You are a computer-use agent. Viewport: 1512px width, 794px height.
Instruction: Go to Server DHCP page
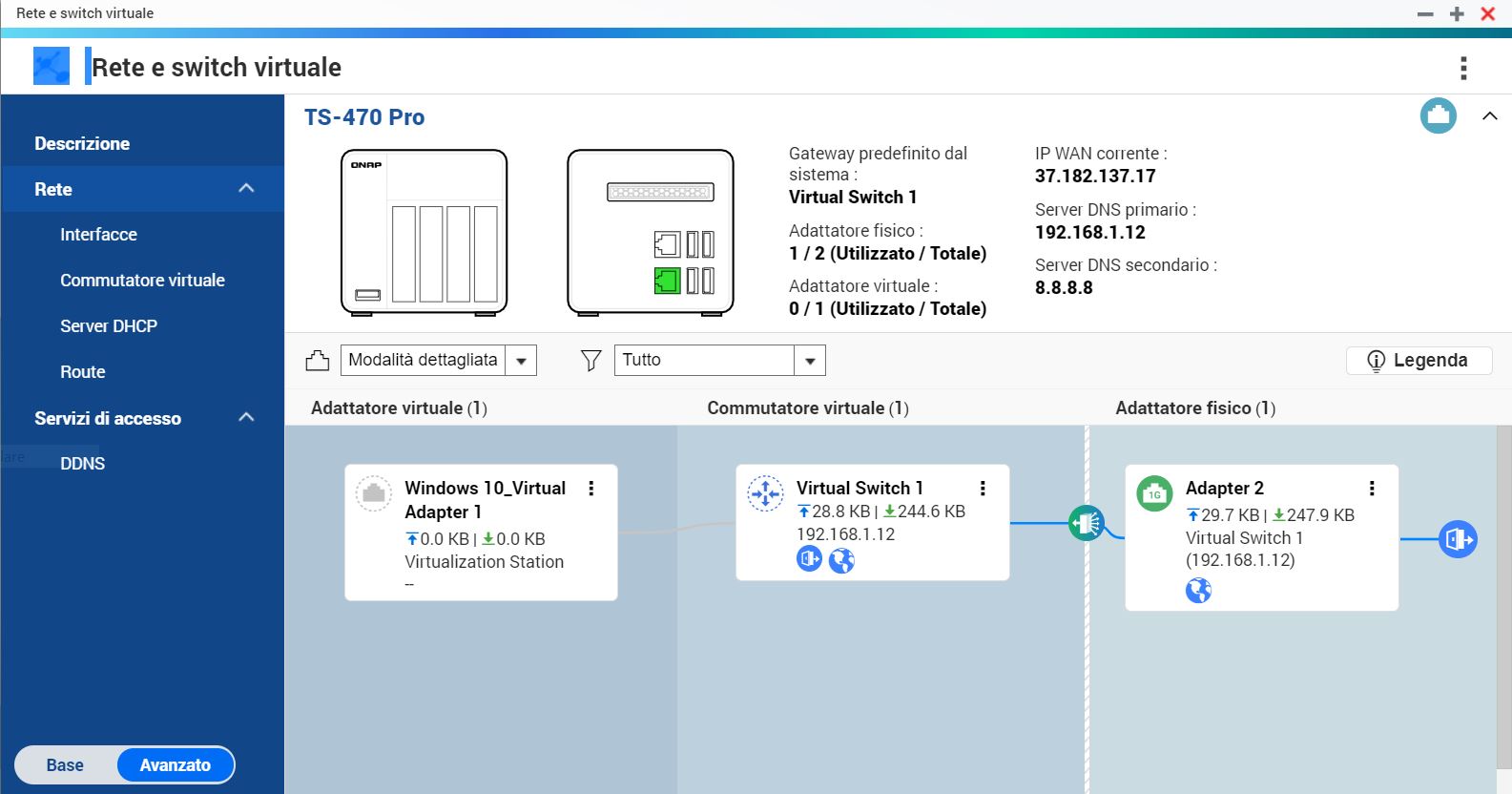(109, 326)
